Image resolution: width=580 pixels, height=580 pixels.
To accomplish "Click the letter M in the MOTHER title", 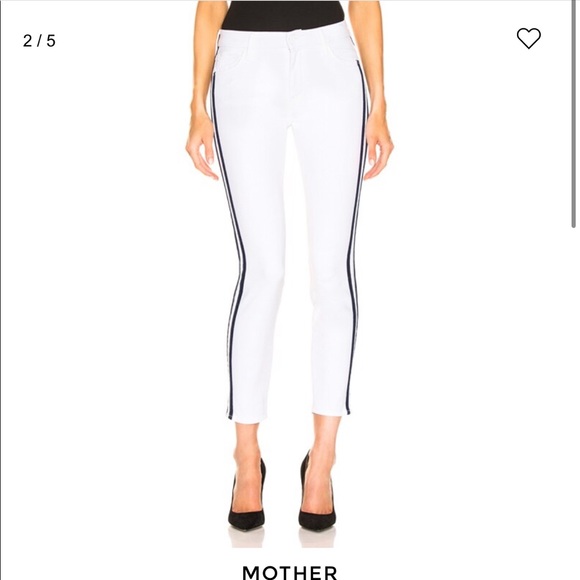I will pos(251,572).
